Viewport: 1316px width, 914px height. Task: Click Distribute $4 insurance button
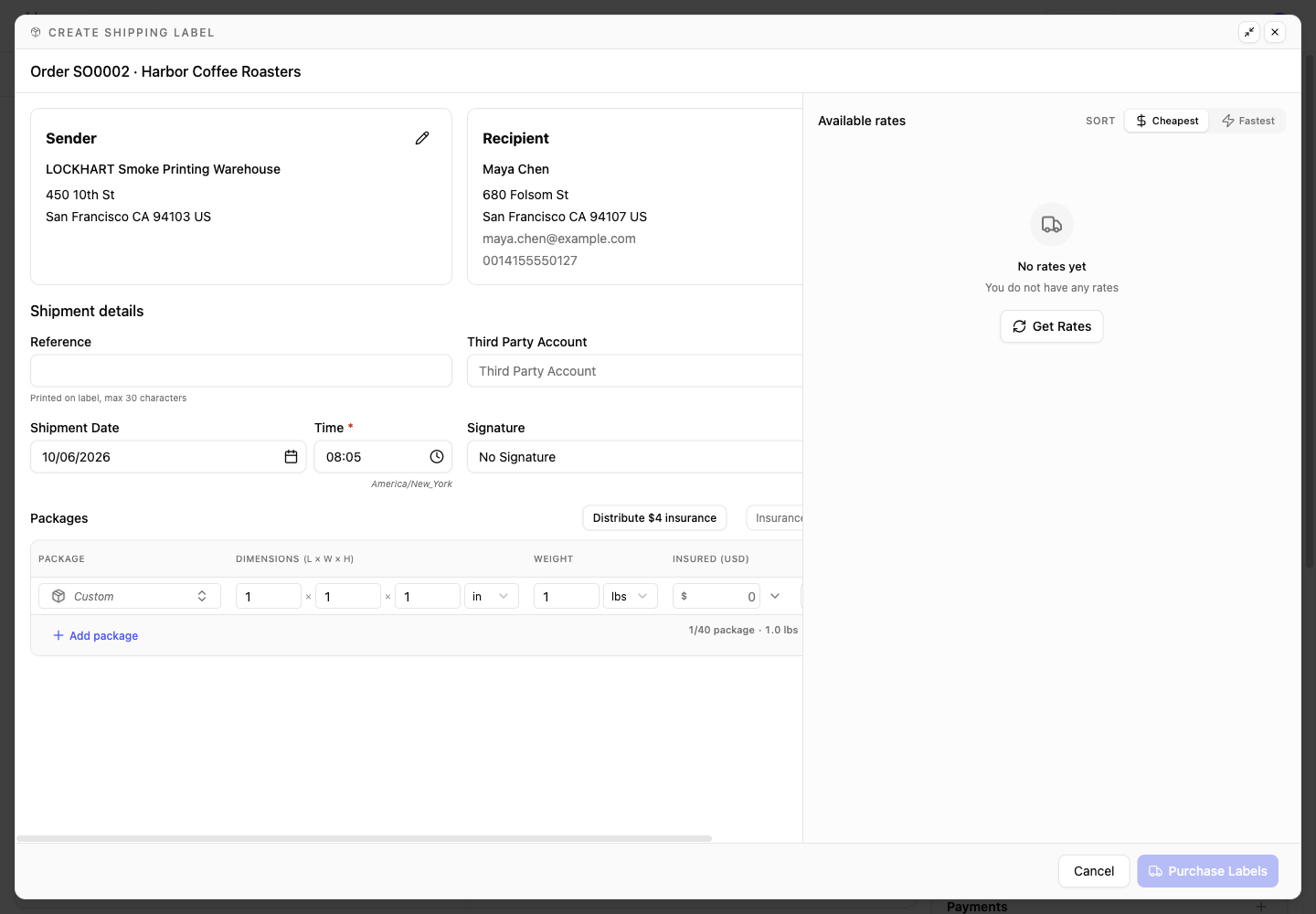[654, 518]
